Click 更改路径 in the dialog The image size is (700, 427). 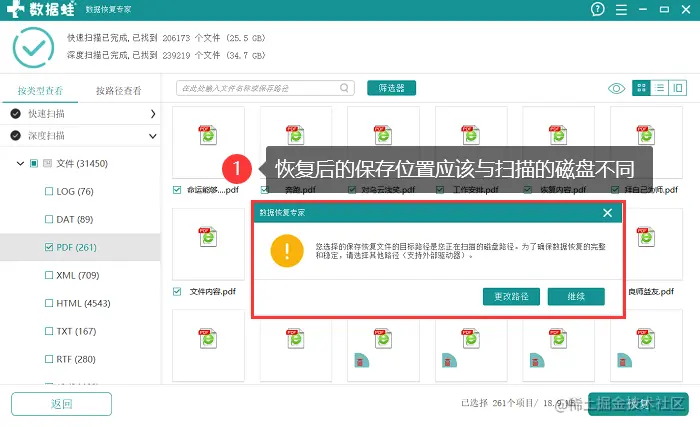(x=511, y=297)
